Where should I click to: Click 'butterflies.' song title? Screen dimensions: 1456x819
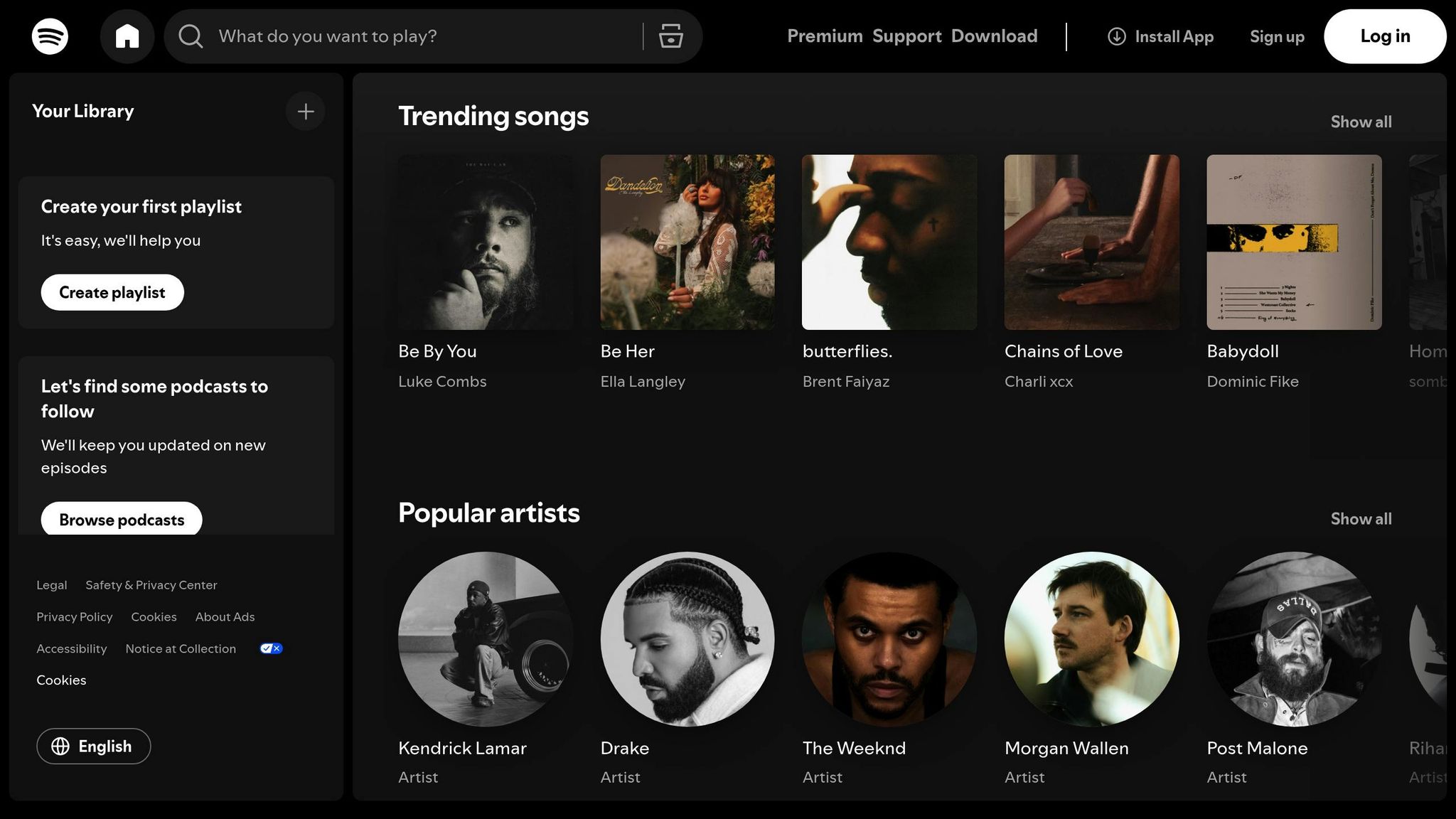[x=847, y=351]
